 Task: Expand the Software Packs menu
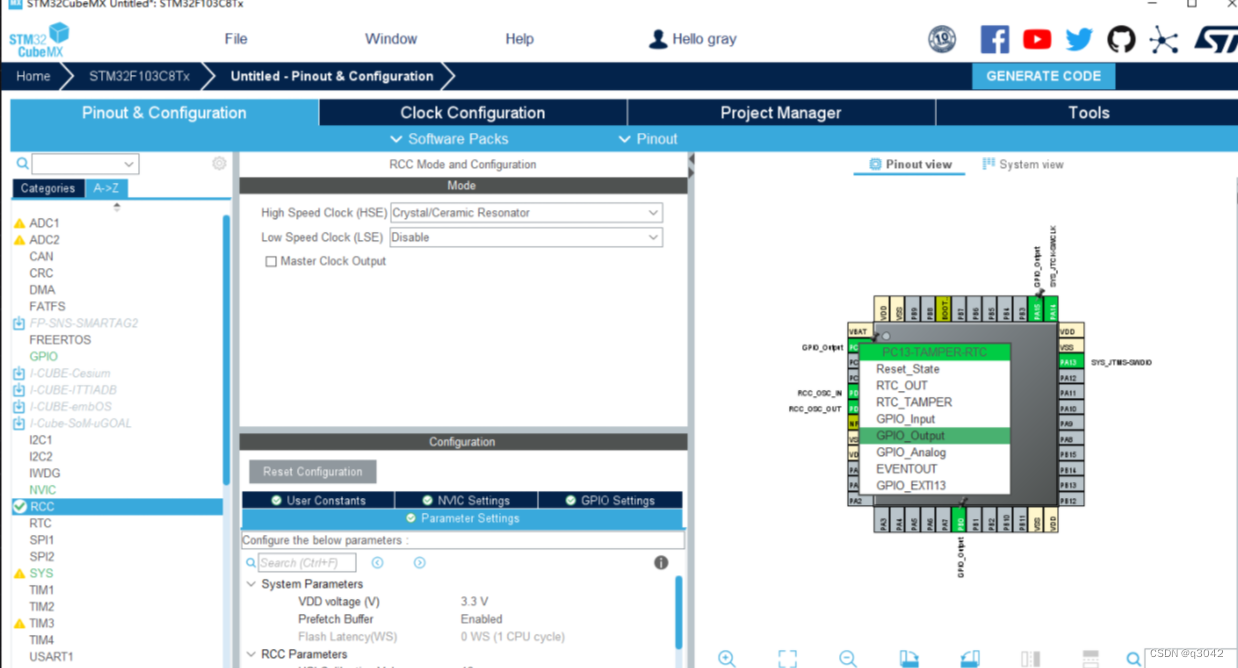coord(449,139)
